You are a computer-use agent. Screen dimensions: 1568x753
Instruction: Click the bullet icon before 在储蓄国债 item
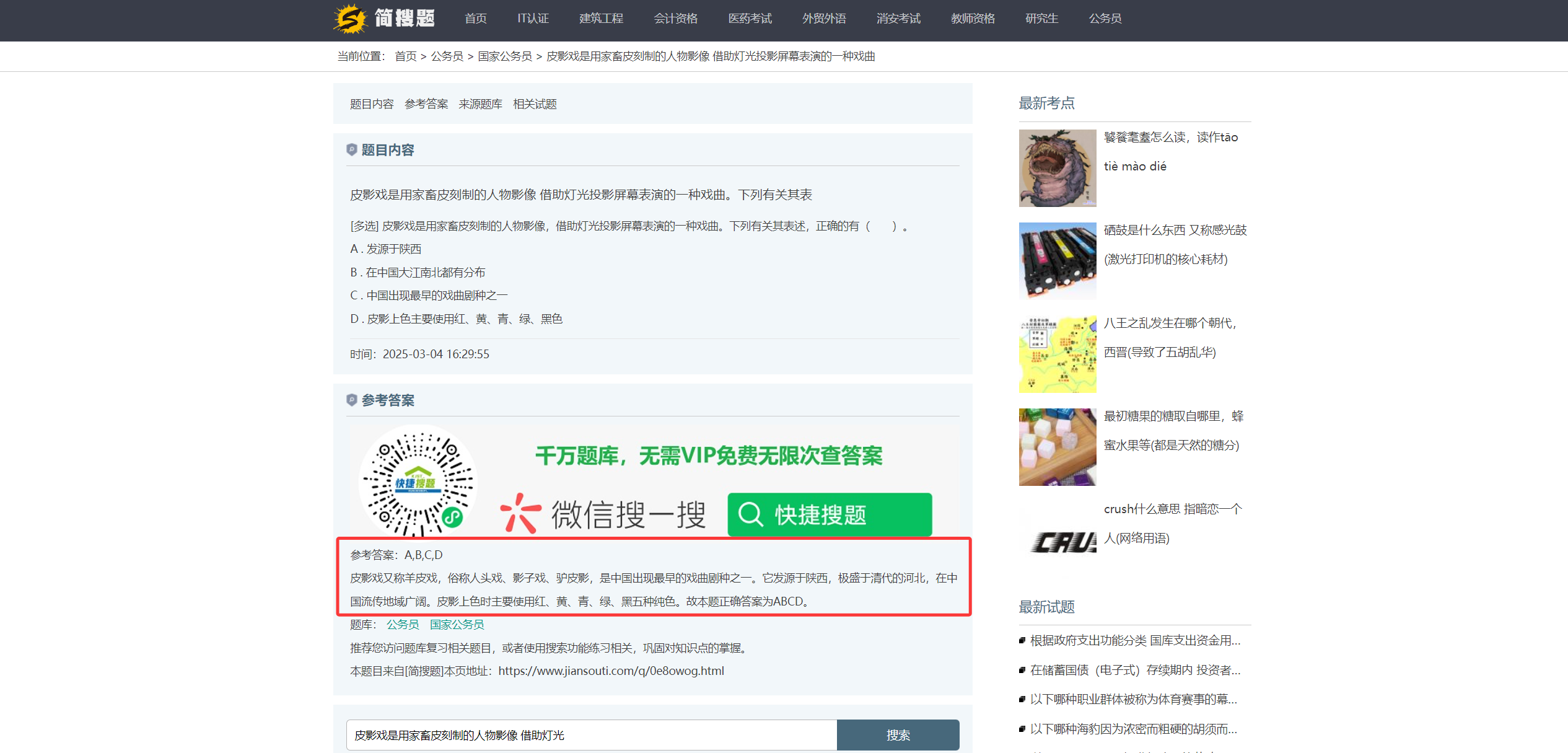[1022, 670]
